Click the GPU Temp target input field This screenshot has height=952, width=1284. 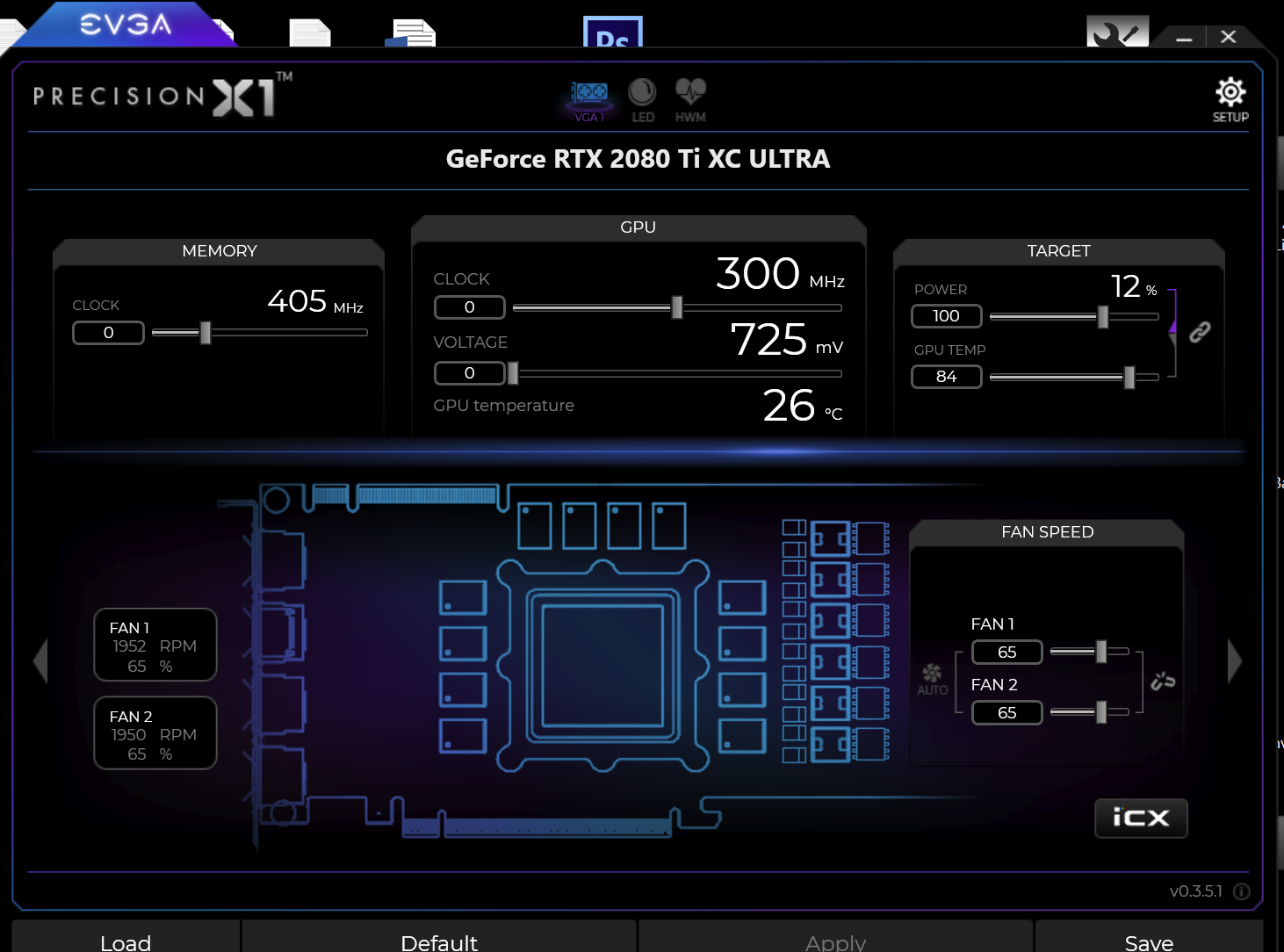point(946,377)
